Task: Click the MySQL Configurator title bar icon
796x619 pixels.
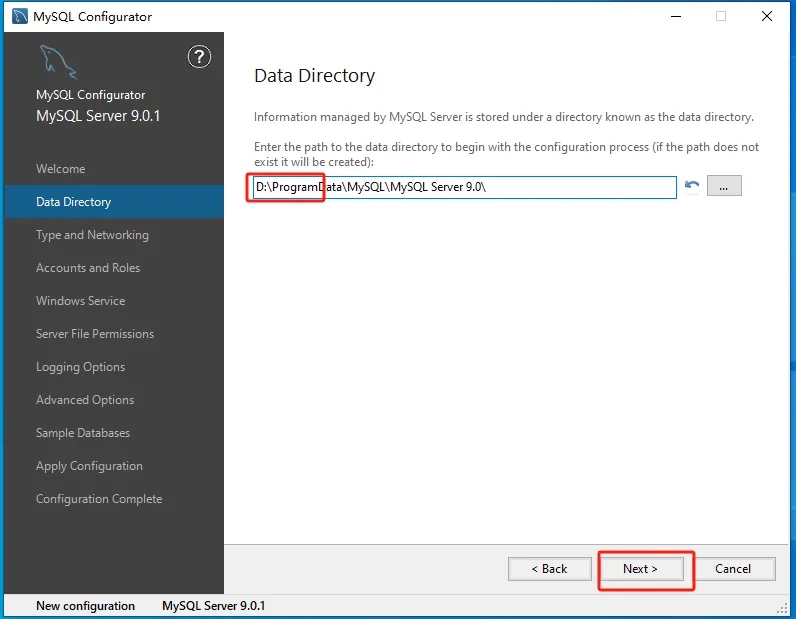Action: [19, 16]
